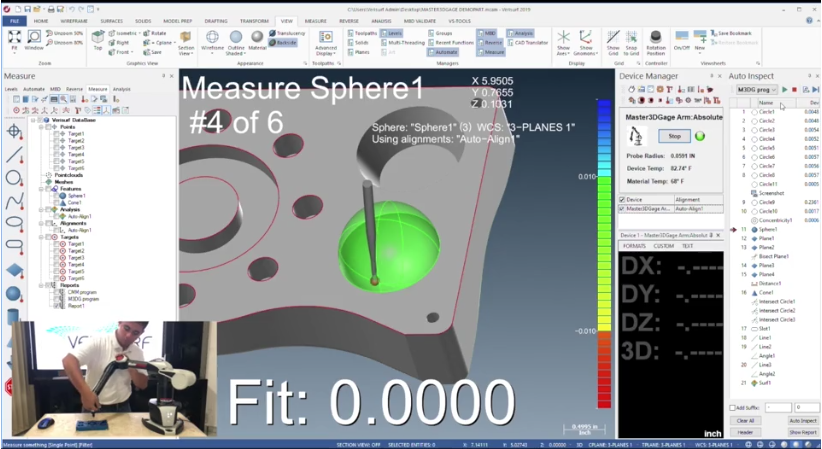The height and width of the screenshot is (449, 822).
Task: Switch to the Levels tab in Measure panel
Action: (x=11, y=89)
